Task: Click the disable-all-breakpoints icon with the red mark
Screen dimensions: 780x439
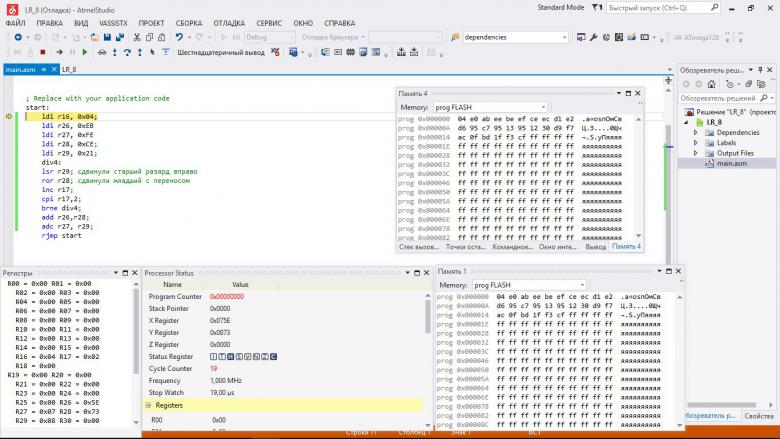Action: click(275, 52)
